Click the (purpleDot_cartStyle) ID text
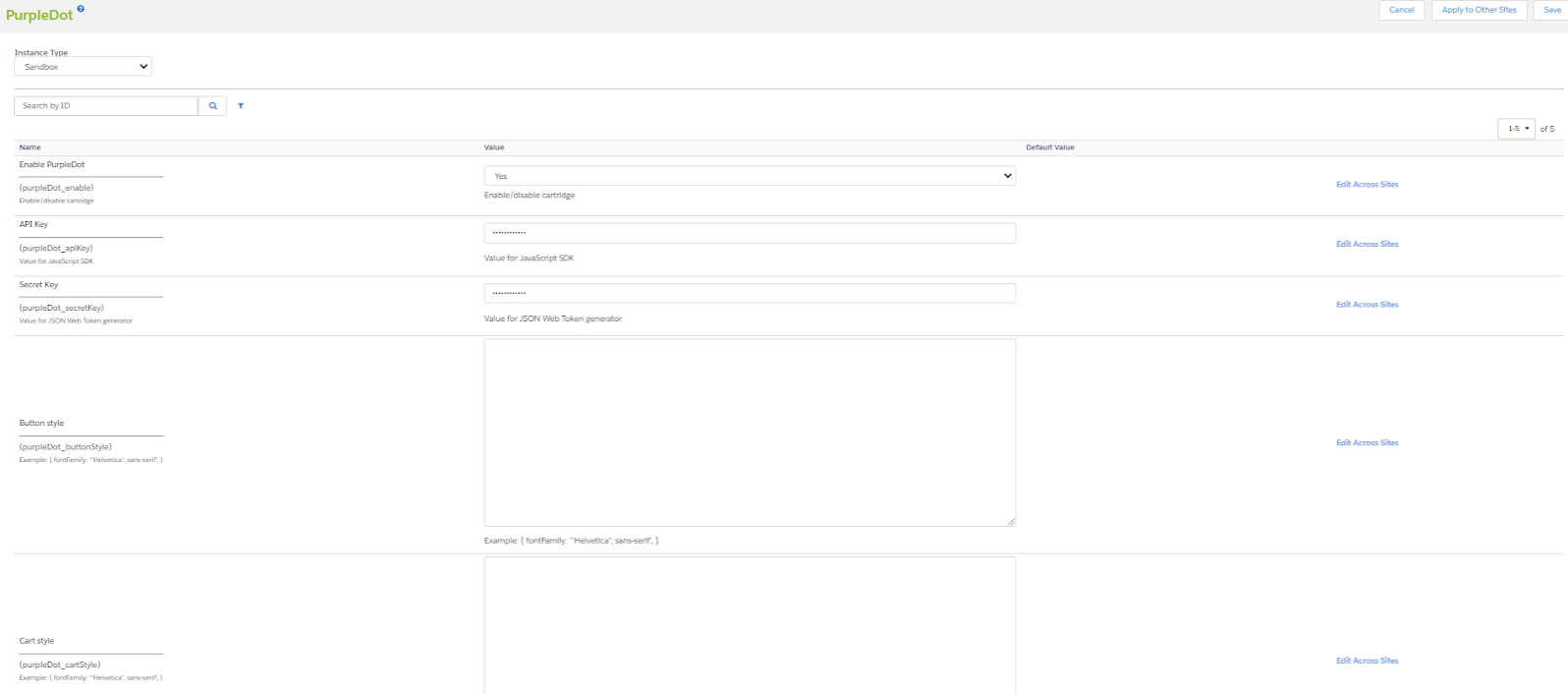1568x694 pixels. [x=60, y=665]
